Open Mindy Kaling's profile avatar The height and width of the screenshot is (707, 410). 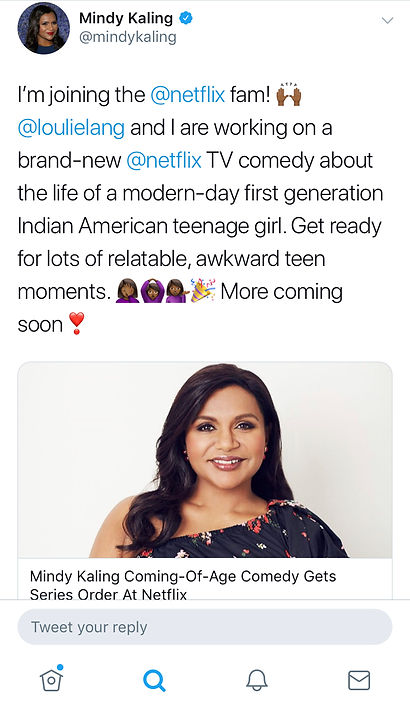[43, 28]
